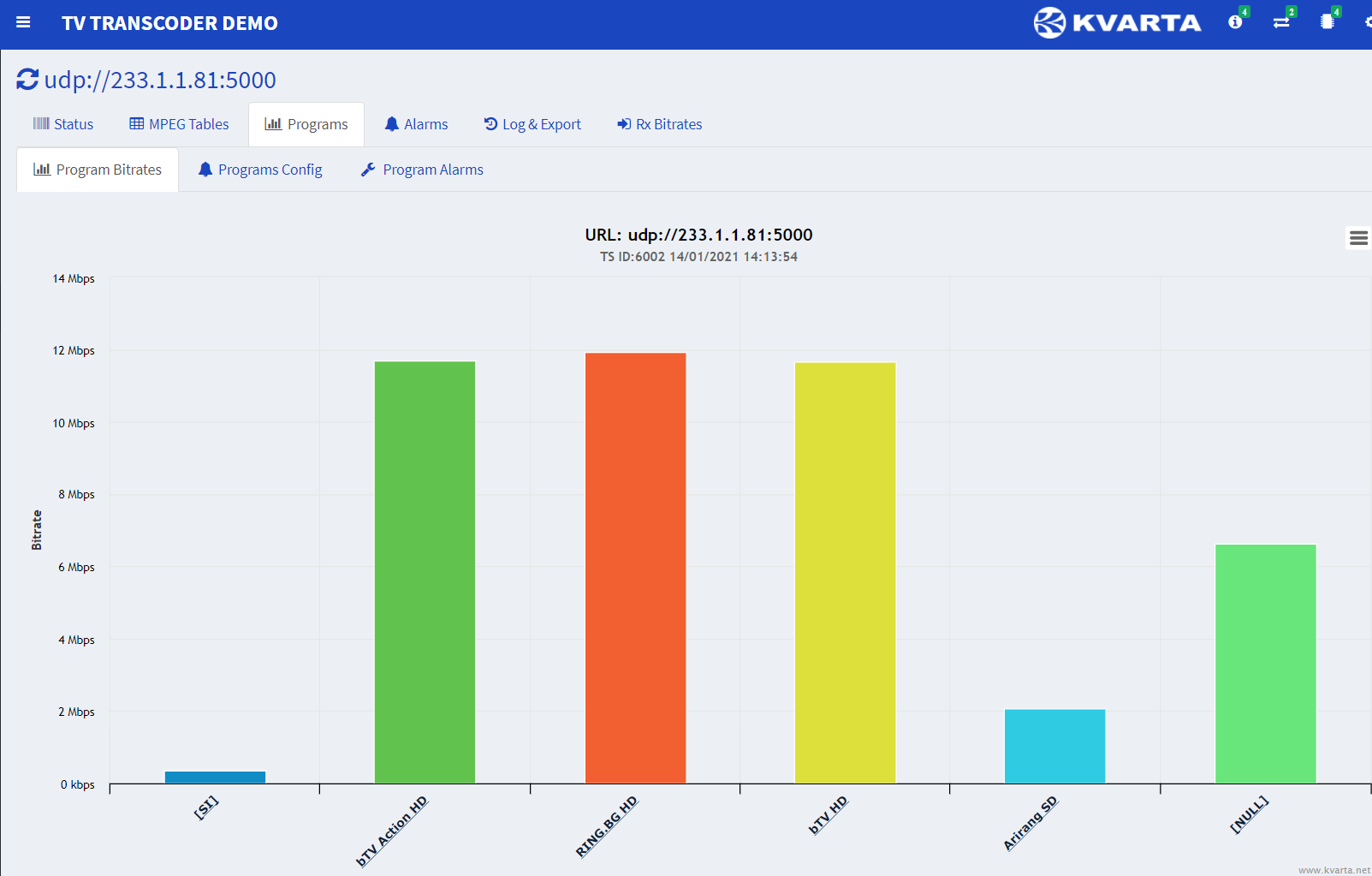This screenshot has height=876, width=1372.
Task: Select the Program Bitrates sub-tab
Action: (98, 170)
